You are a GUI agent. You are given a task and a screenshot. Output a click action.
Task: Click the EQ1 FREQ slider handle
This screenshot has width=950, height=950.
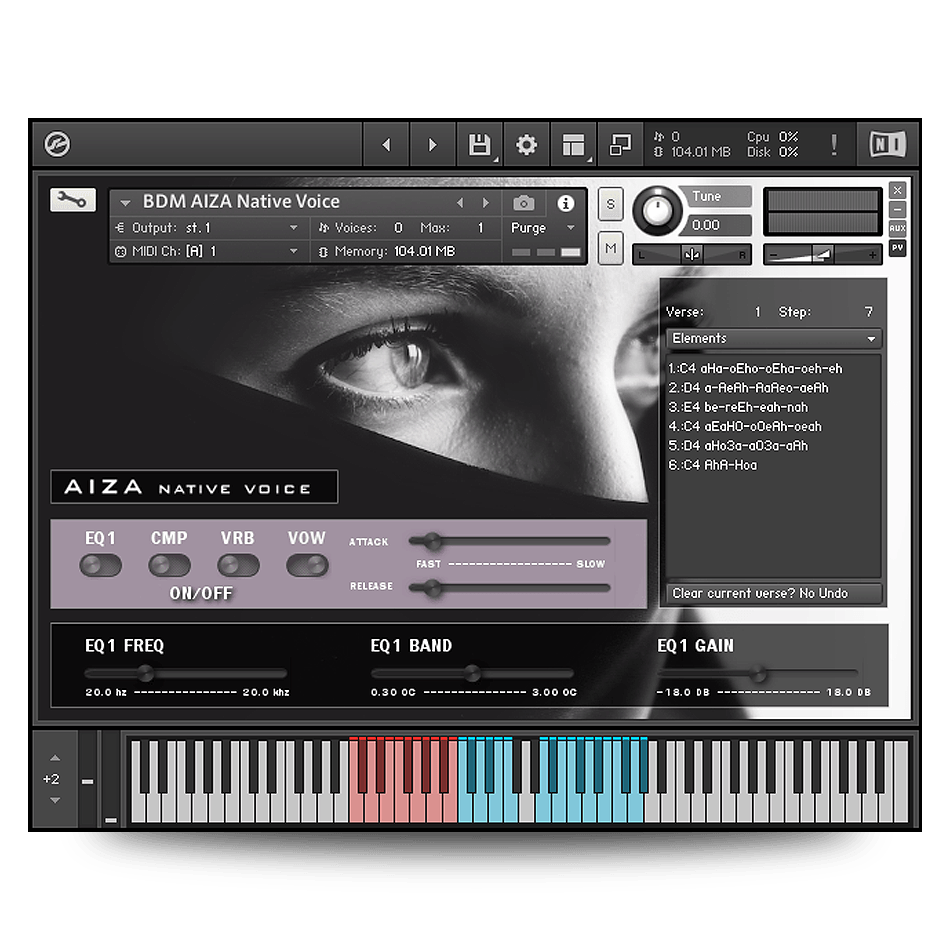pyautogui.click(x=145, y=673)
